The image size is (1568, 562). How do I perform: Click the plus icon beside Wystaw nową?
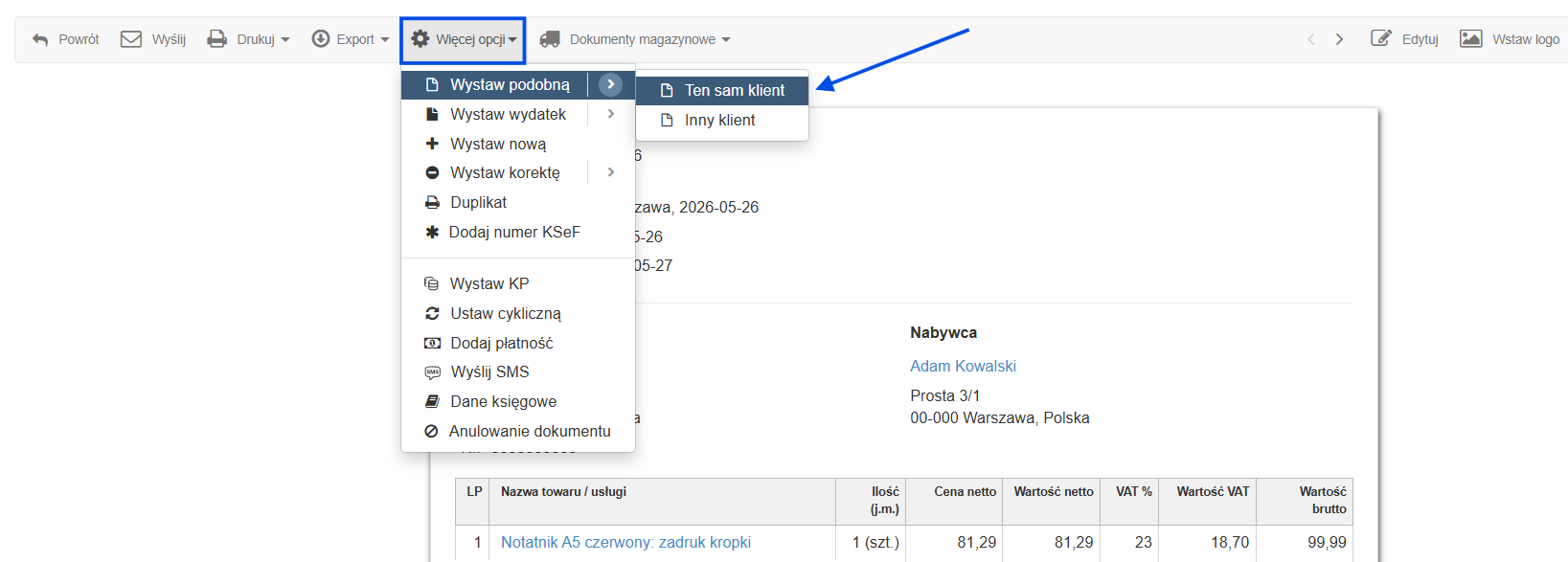[432, 144]
